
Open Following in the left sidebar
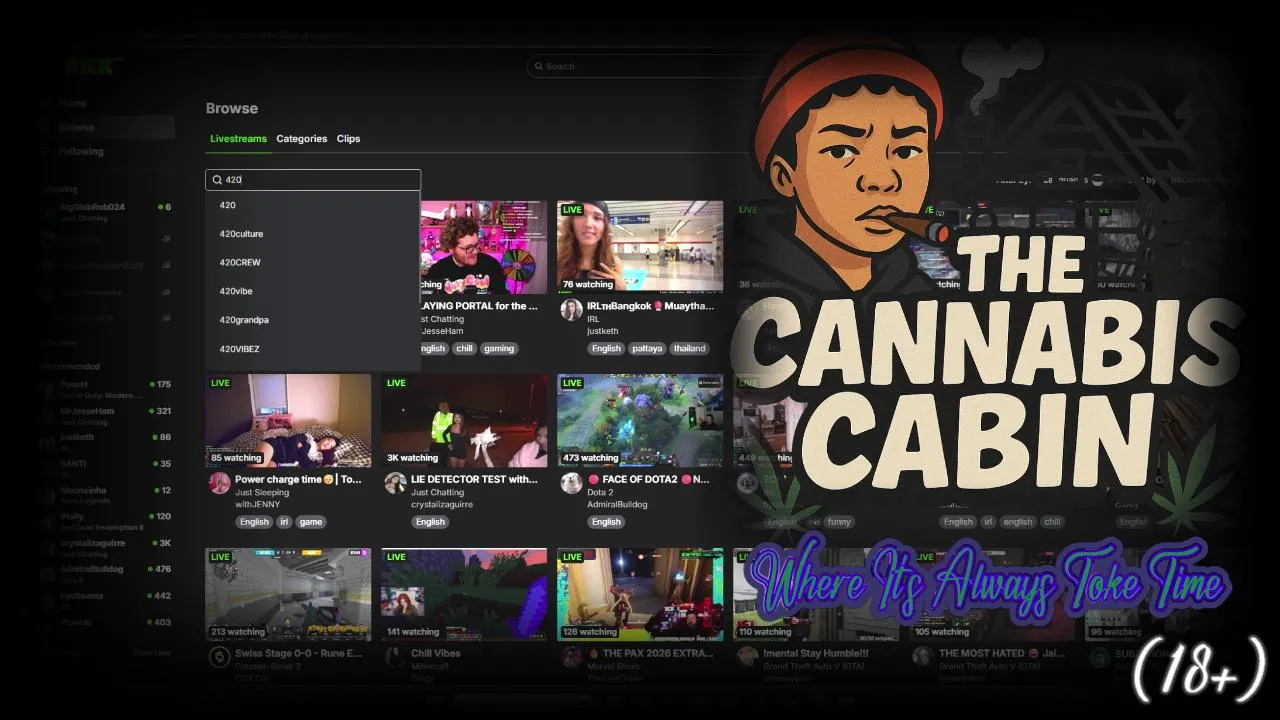(x=80, y=152)
